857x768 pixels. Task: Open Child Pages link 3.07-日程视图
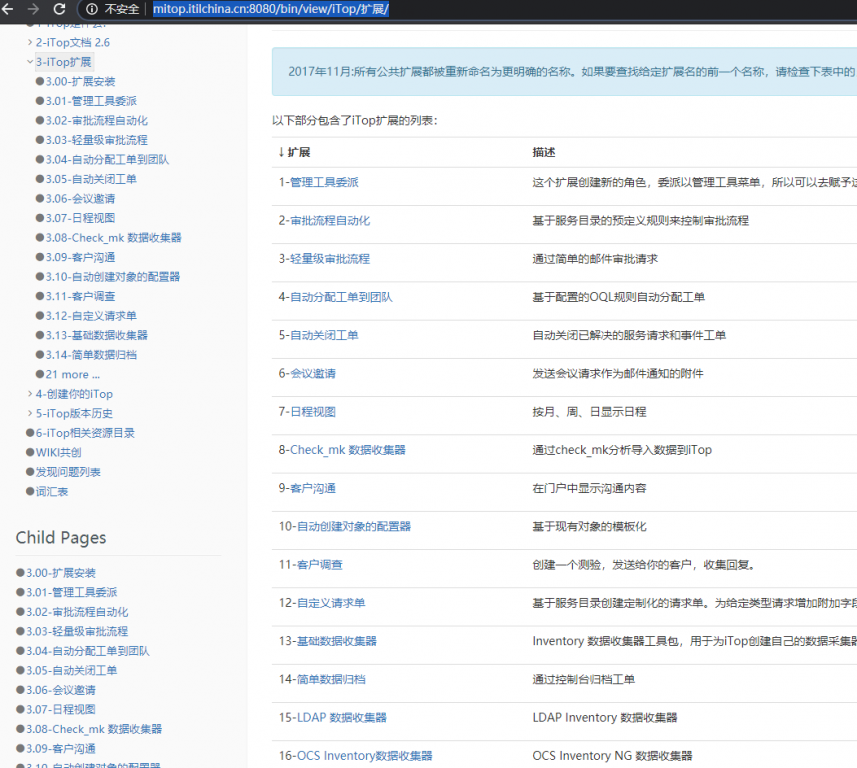[x=61, y=710]
